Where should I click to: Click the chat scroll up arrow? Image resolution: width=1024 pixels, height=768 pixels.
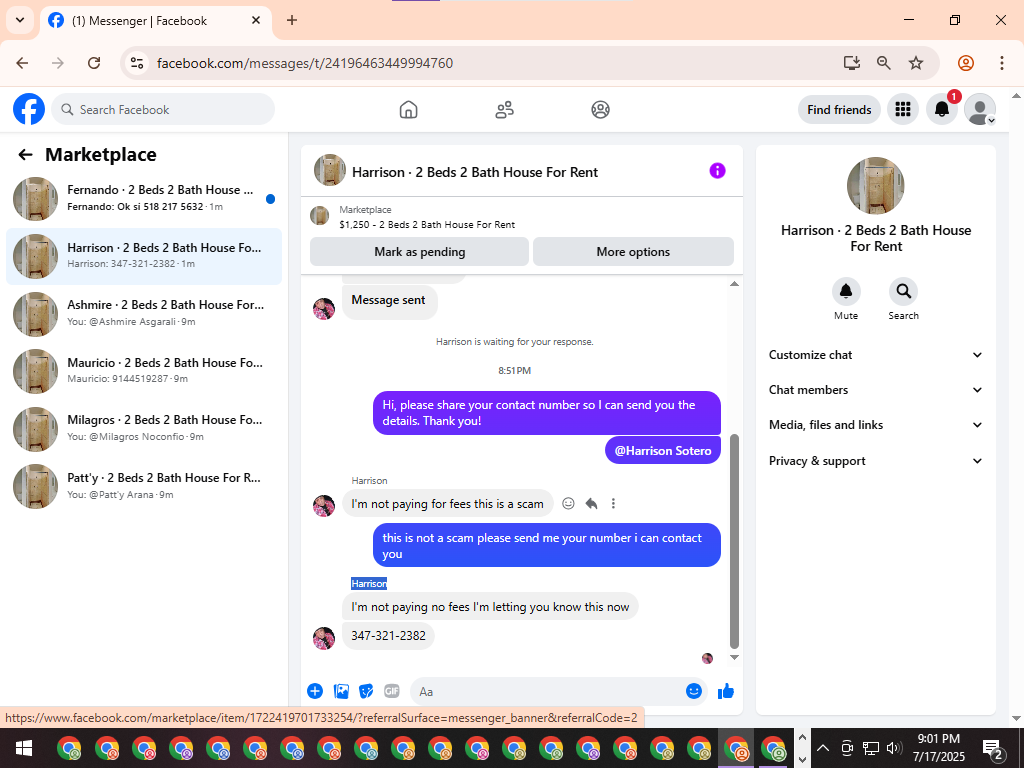tap(734, 283)
